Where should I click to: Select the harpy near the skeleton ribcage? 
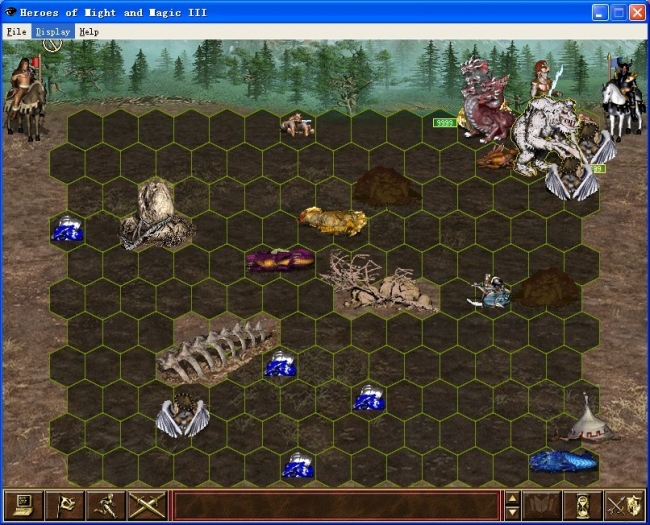(183, 415)
